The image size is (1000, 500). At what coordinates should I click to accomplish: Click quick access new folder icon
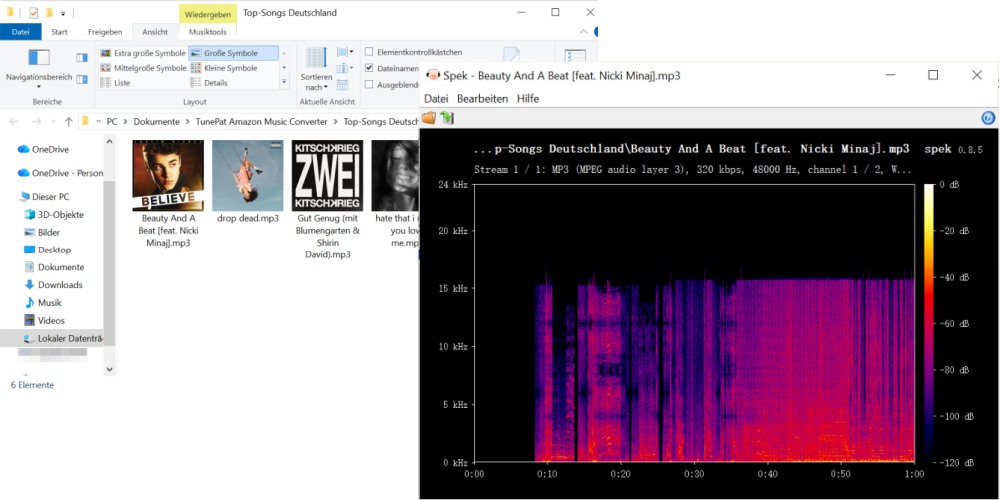click(x=50, y=12)
